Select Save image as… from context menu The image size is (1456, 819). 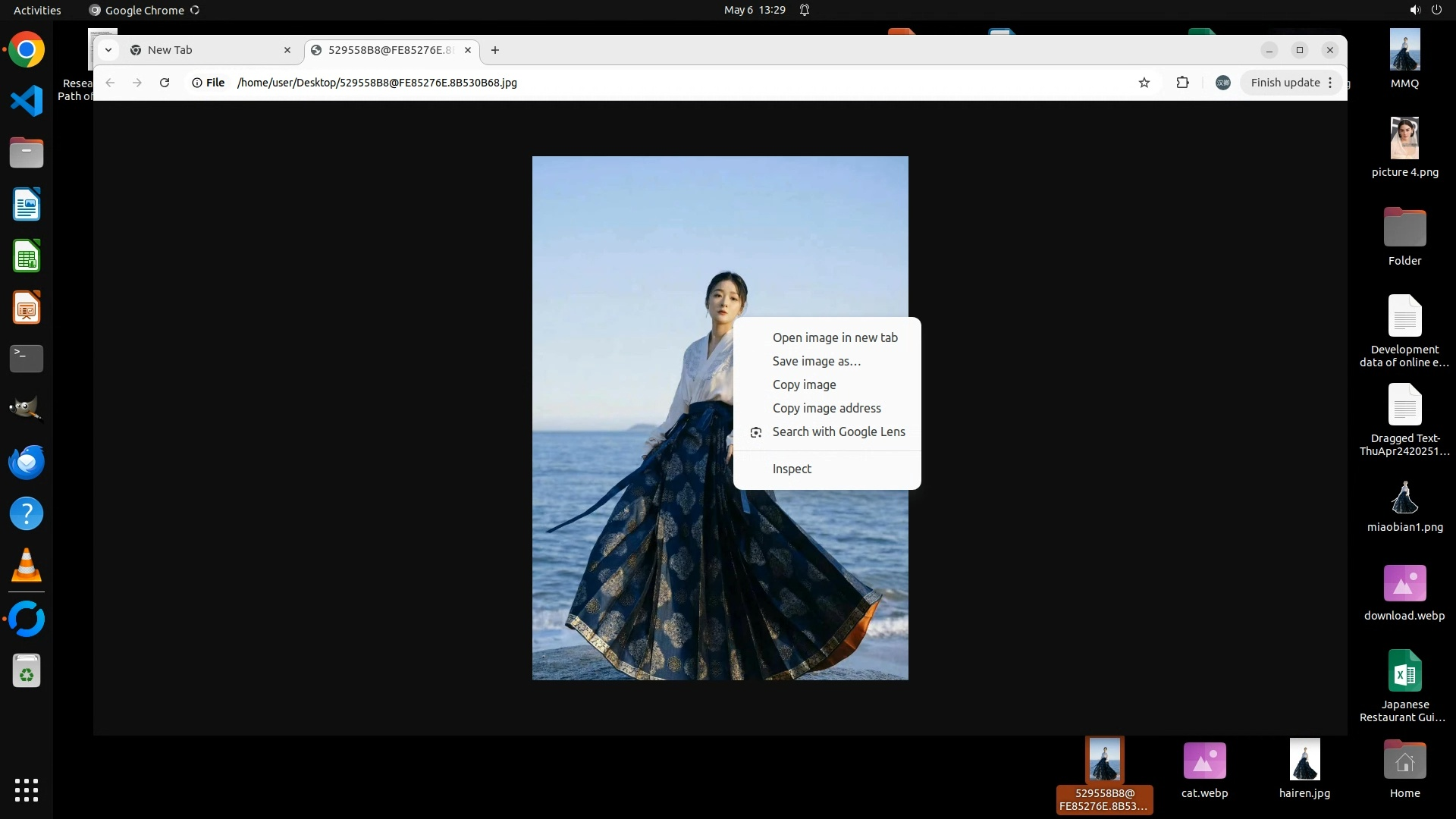816,361
